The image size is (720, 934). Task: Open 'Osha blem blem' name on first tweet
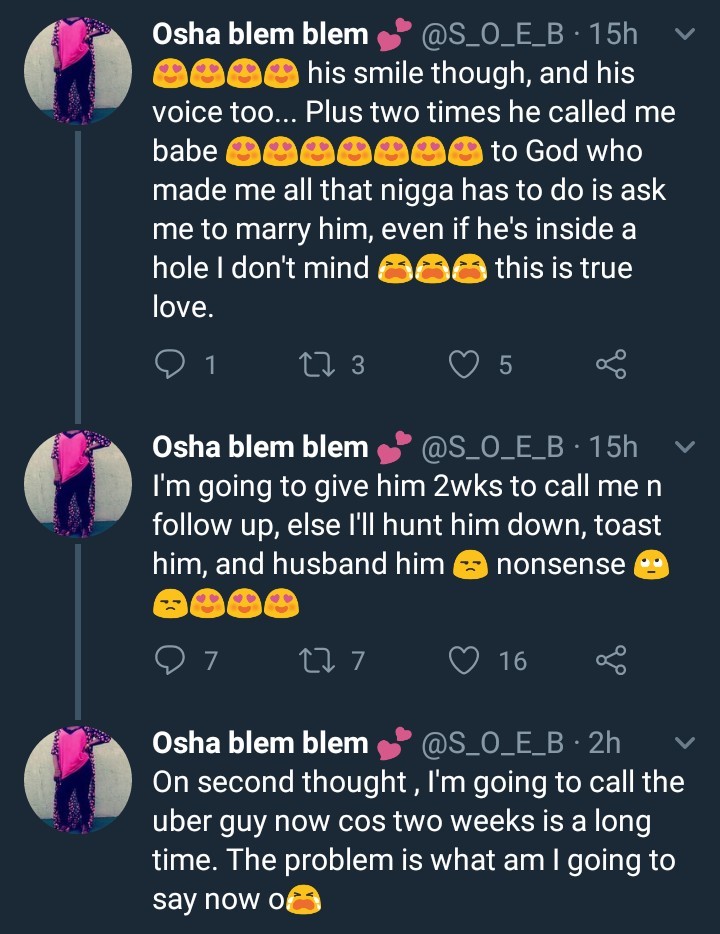(260, 35)
